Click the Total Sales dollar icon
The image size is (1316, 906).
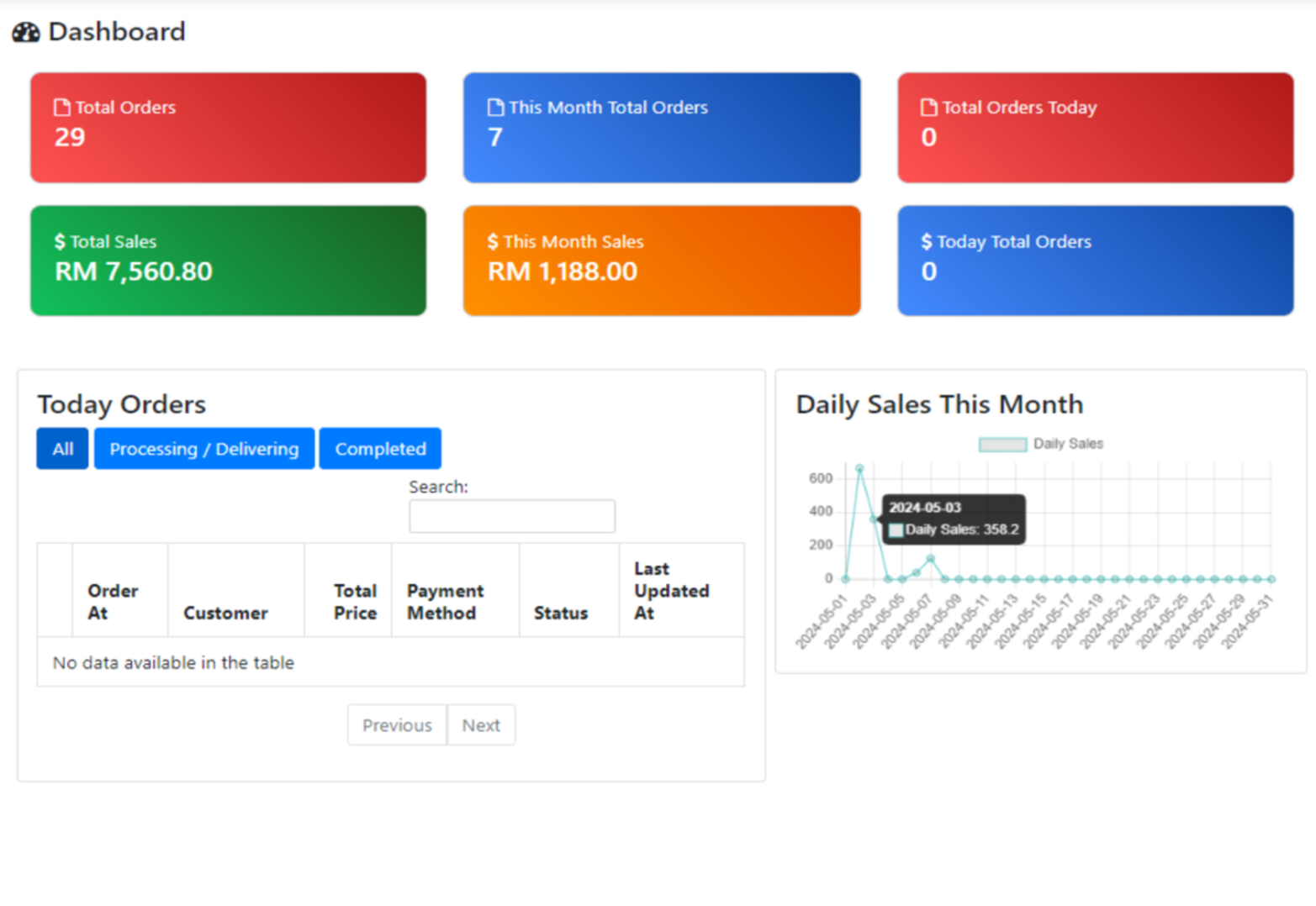[x=60, y=242]
